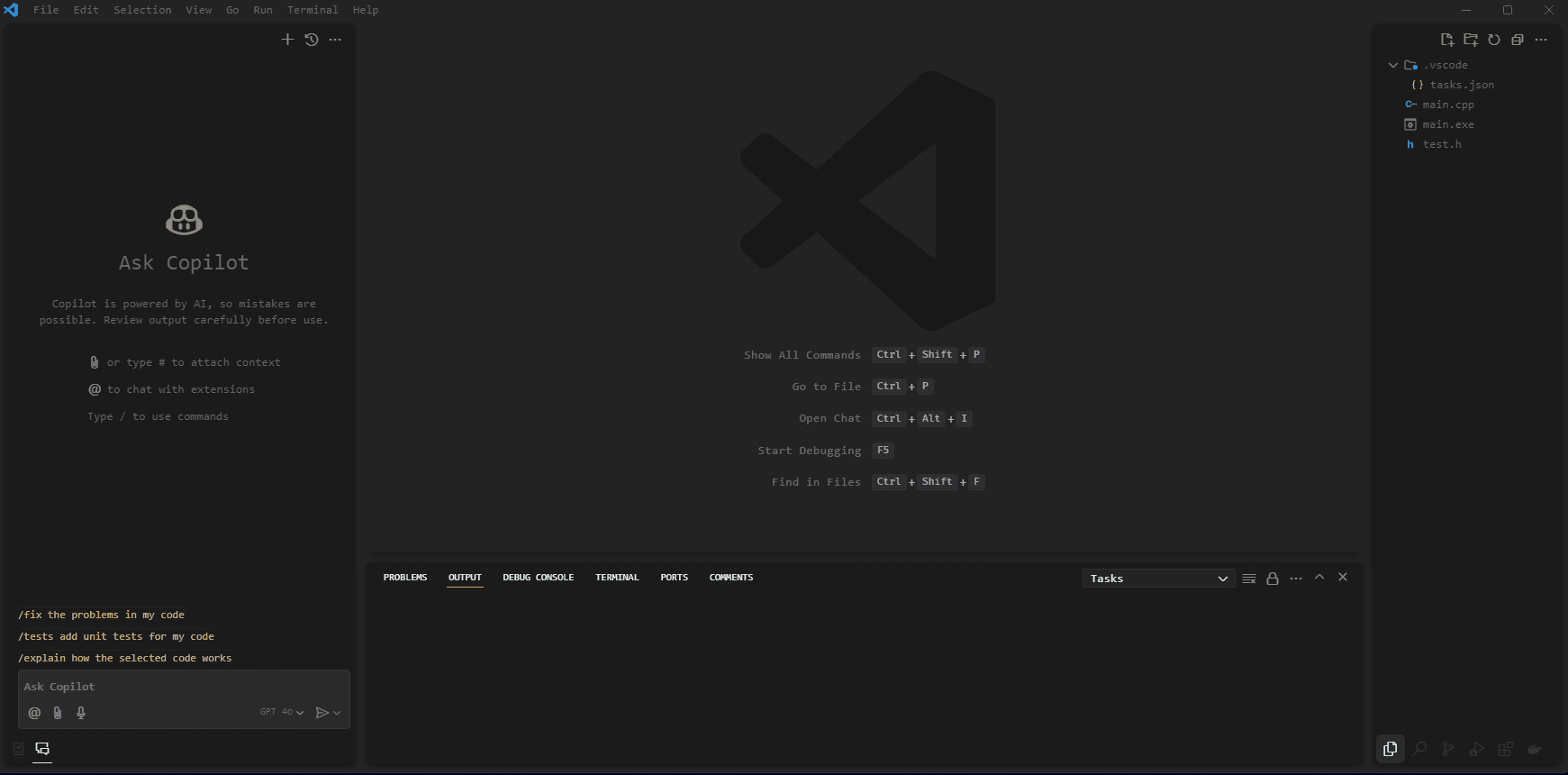Open output panel more actions menu
Viewport: 1568px width, 775px height.
pyautogui.click(x=1296, y=579)
